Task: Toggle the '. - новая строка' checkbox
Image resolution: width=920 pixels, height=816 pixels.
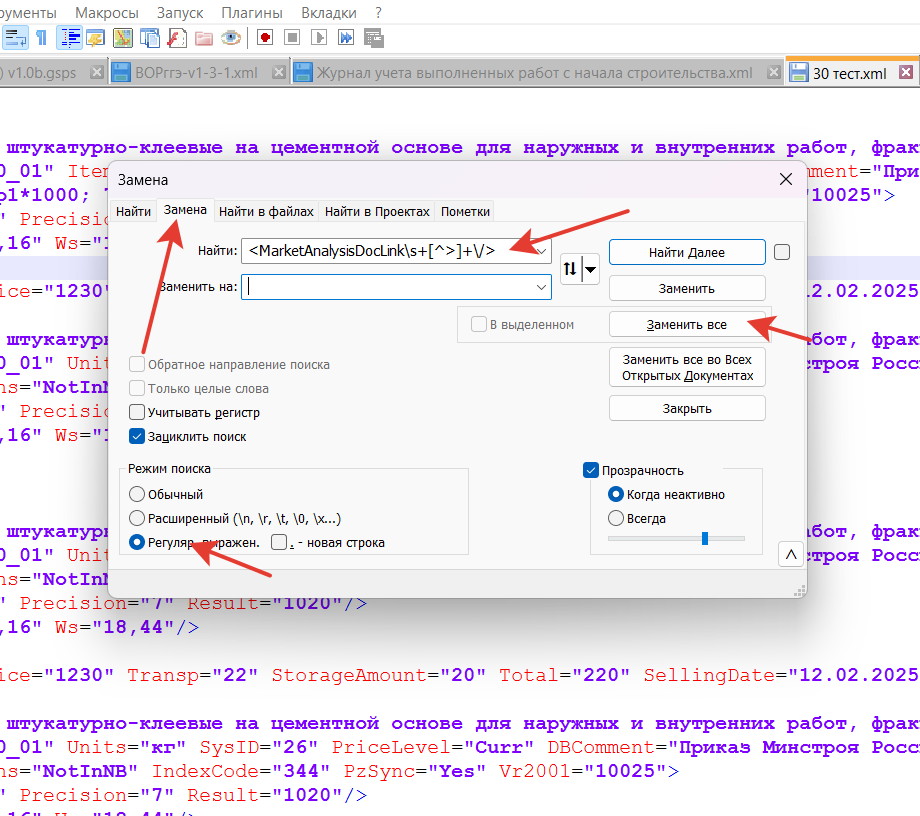Action: pos(279,542)
